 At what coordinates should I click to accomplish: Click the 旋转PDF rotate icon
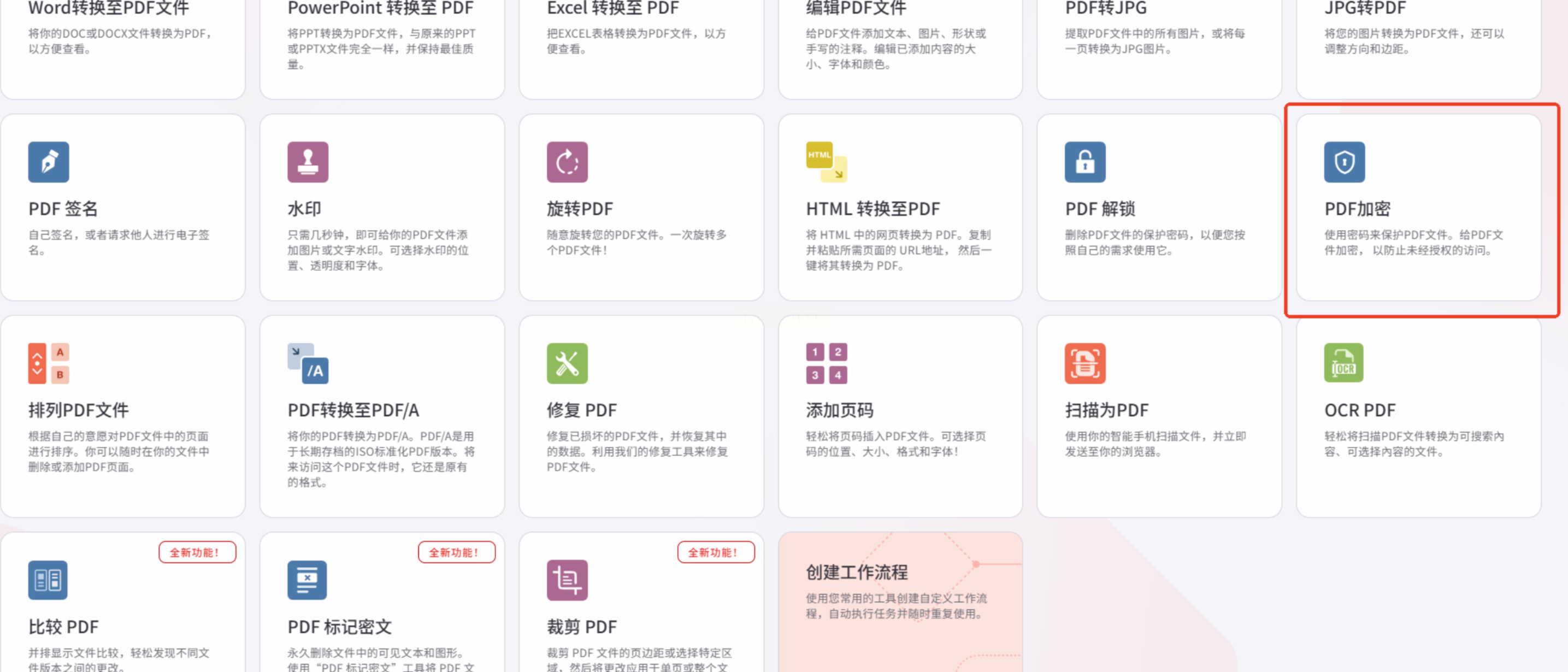click(x=567, y=162)
